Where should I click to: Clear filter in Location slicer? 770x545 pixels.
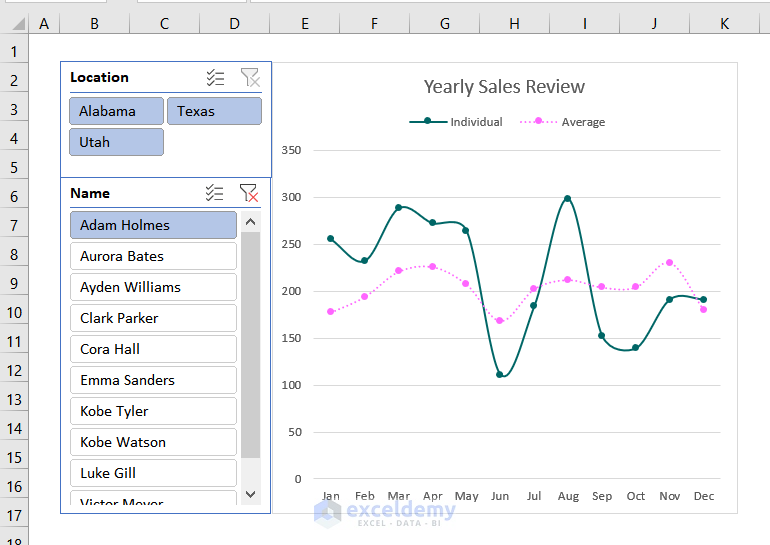pos(249,78)
